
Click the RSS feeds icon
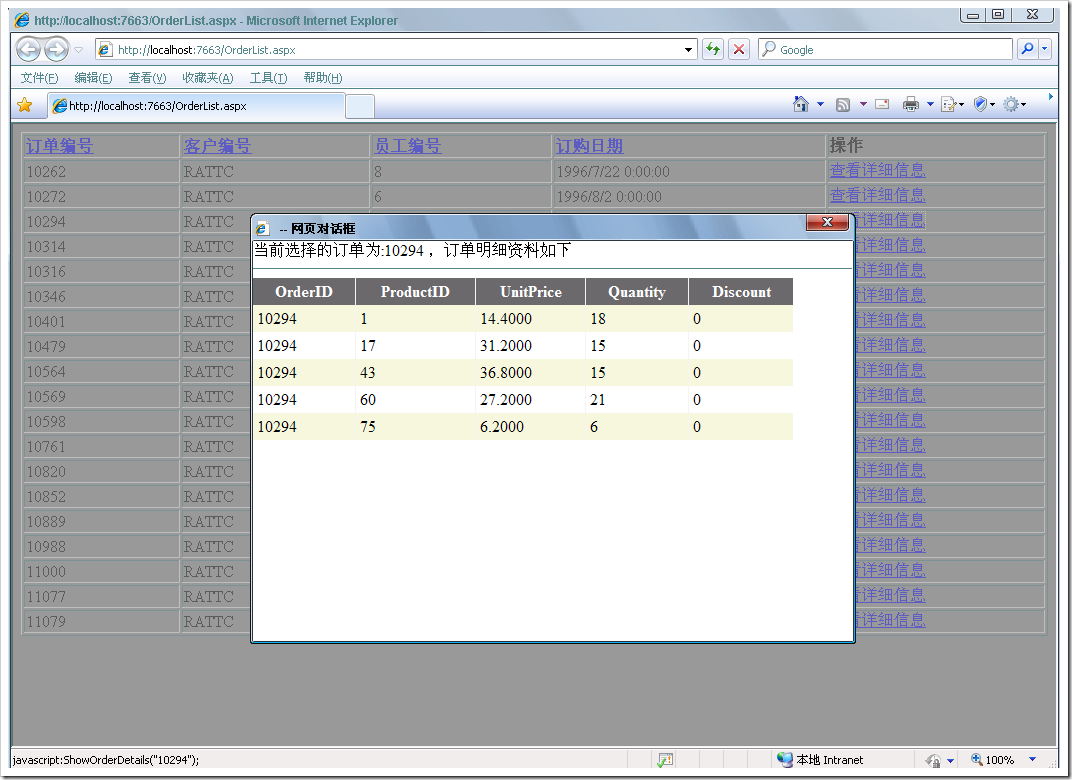(x=843, y=104)
